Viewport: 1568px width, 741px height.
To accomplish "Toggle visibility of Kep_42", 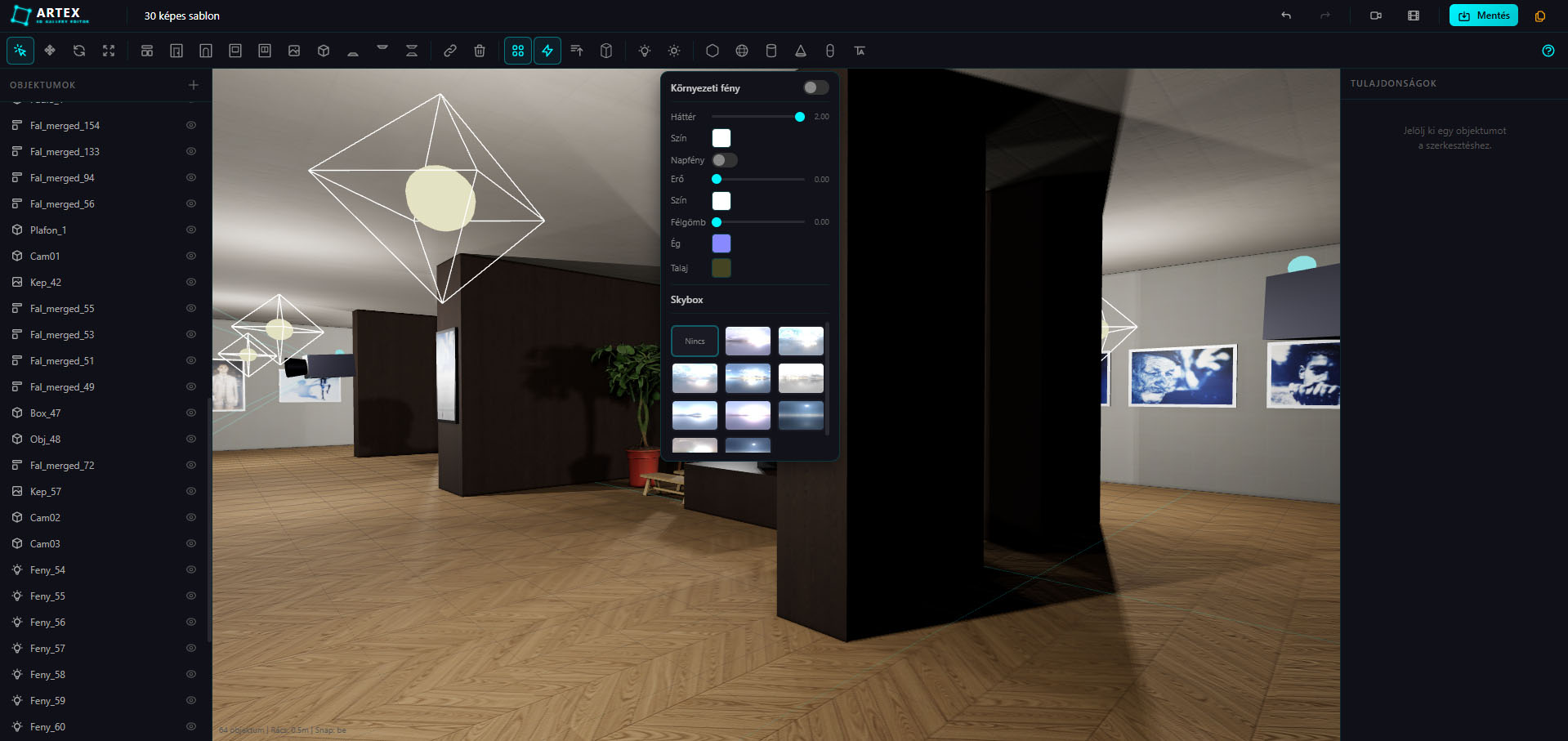I will point(191,283).
